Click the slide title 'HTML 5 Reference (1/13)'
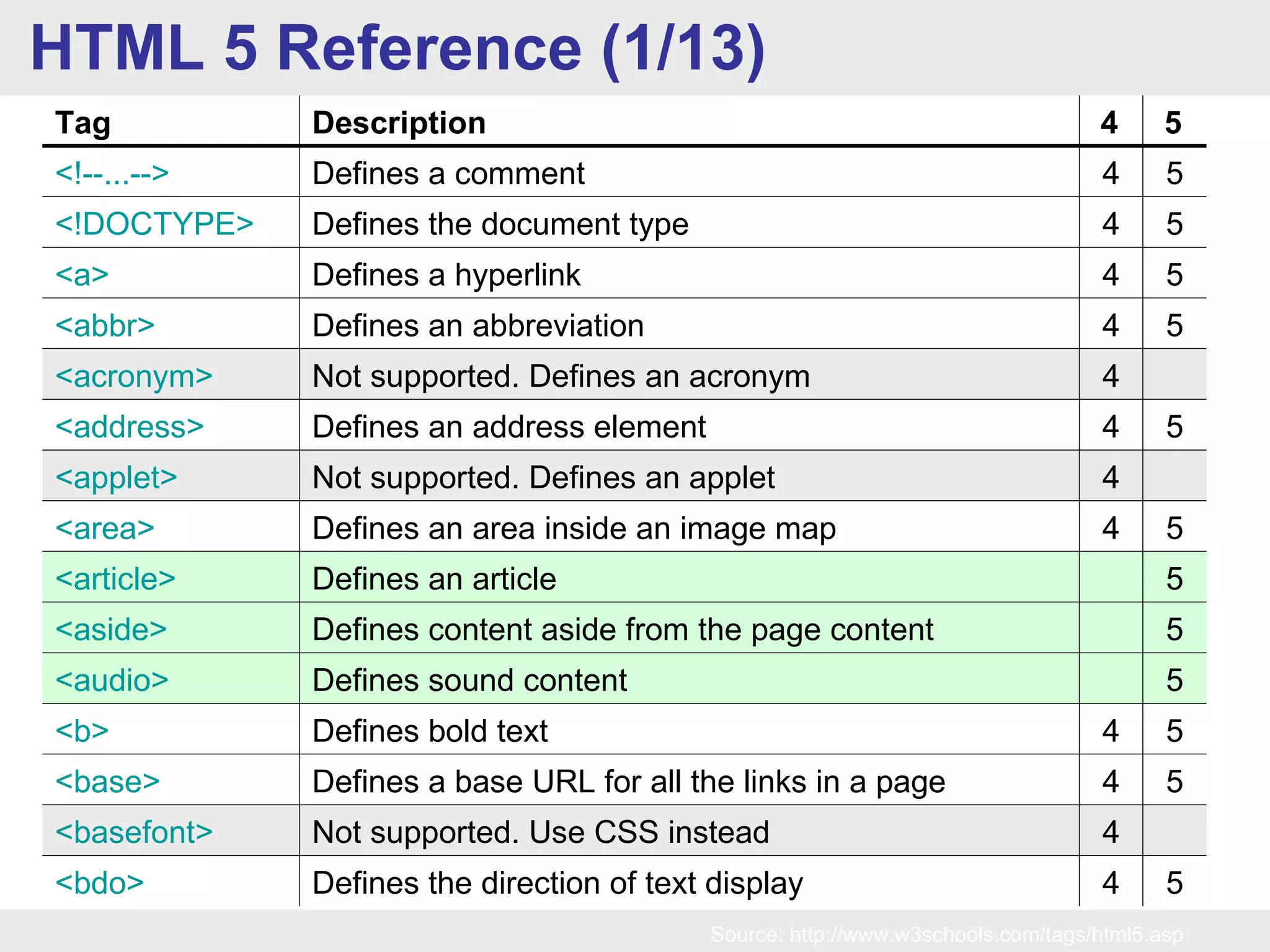Image resolution: width=1270 pixels, height=952 pixels. point(398,48)
